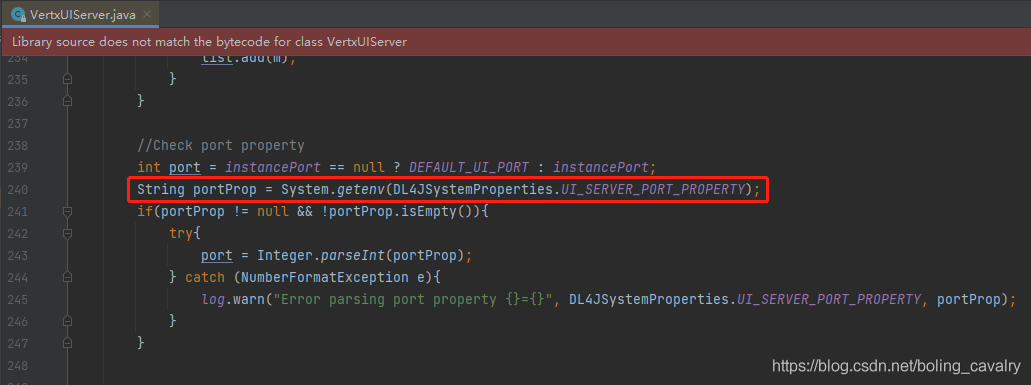Click the bytecode mismatch warning banner
This screenshot has width=1031, height=385.
pos(516,41)
